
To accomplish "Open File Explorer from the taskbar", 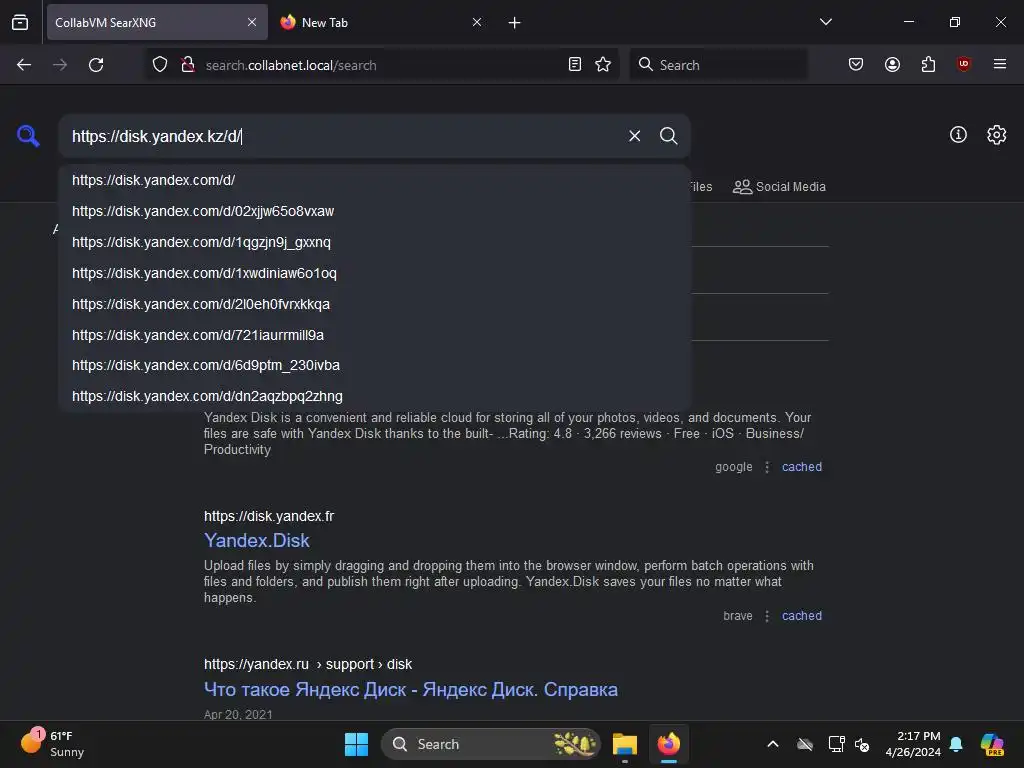I will [x=625, y=744].
